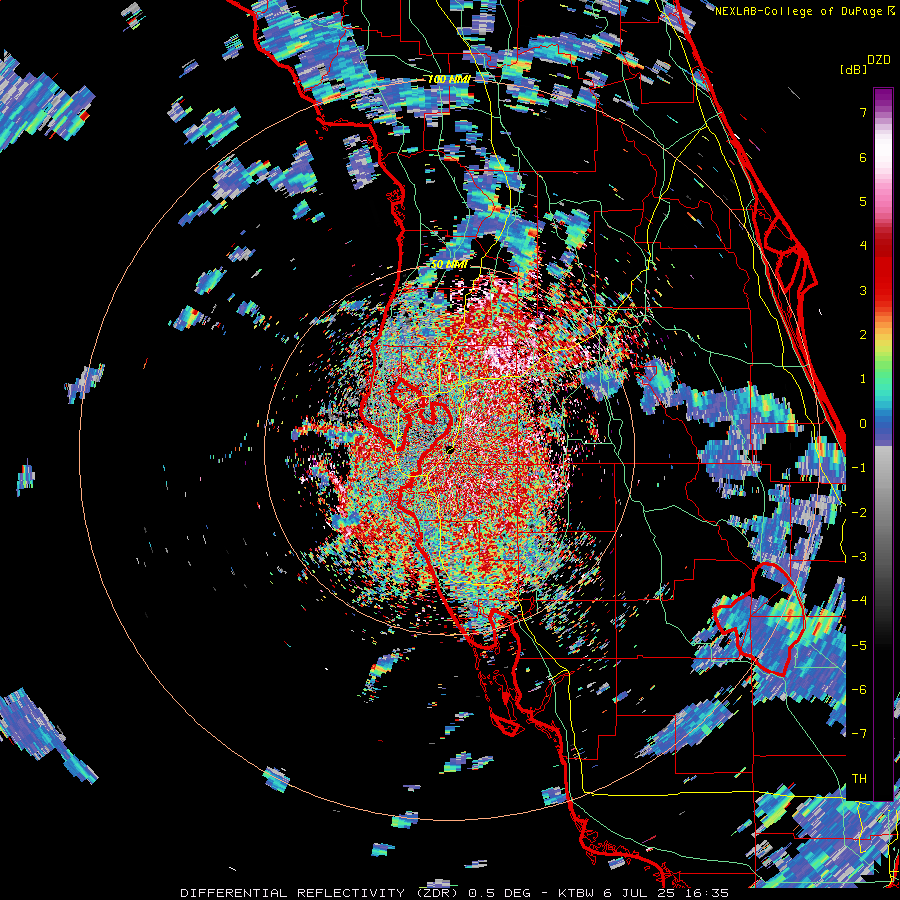Click the 0 tick label on the color scale
The height and width of the screenshot is (900, 900).
(x=863, y=424)
